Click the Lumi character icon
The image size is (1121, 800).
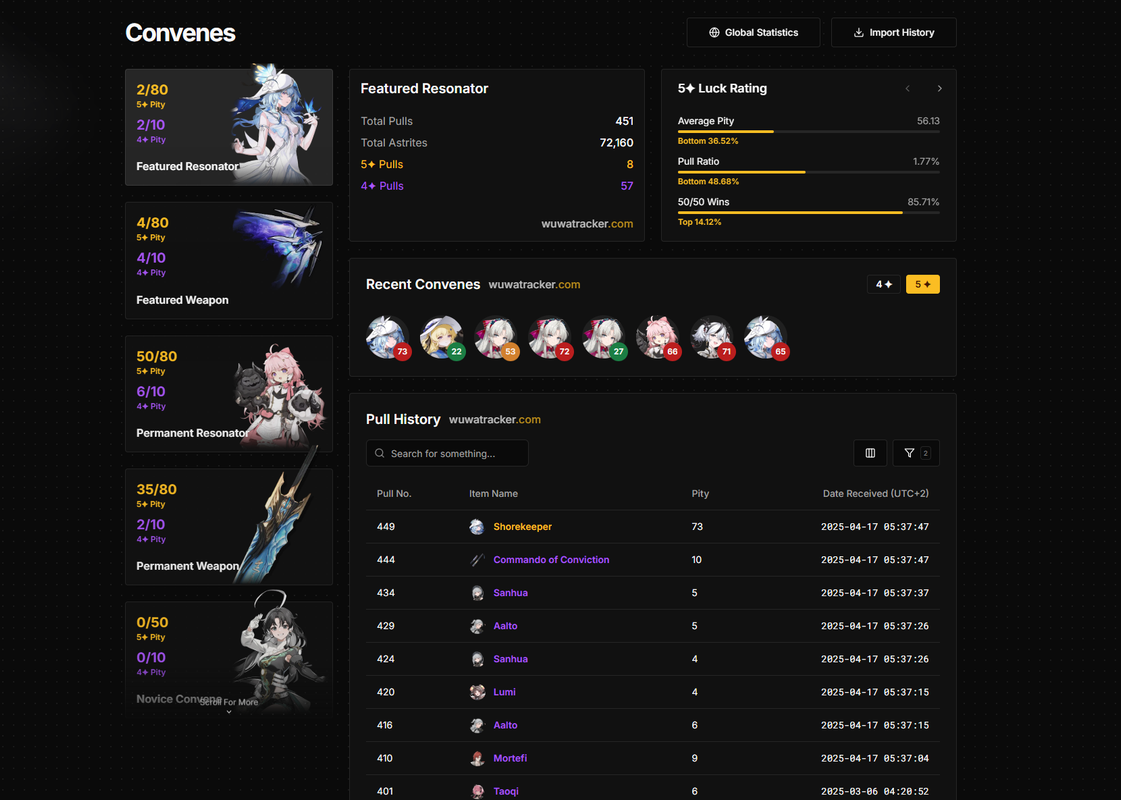477,692
